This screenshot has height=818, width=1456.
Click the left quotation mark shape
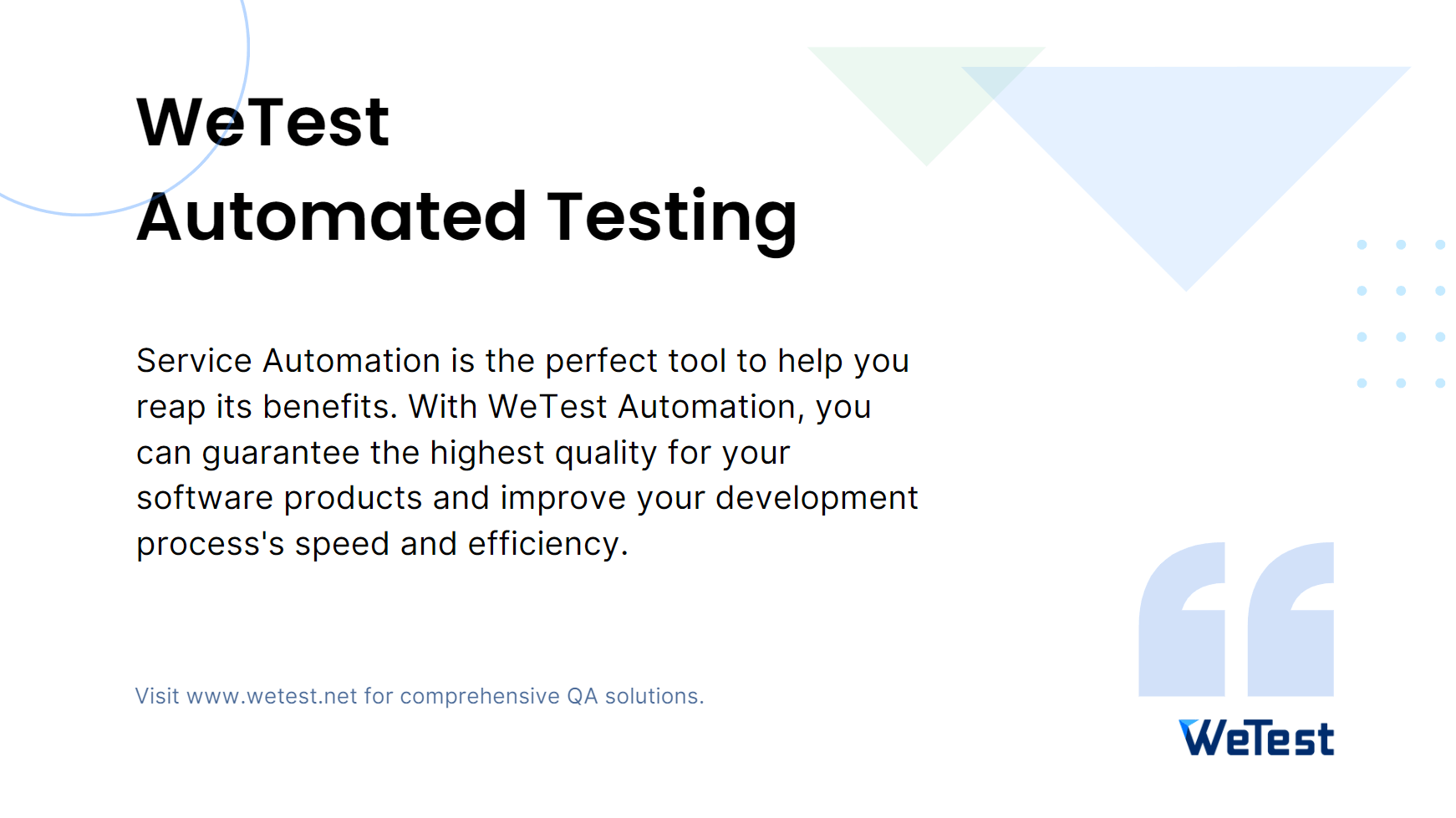click(1182, 619)
